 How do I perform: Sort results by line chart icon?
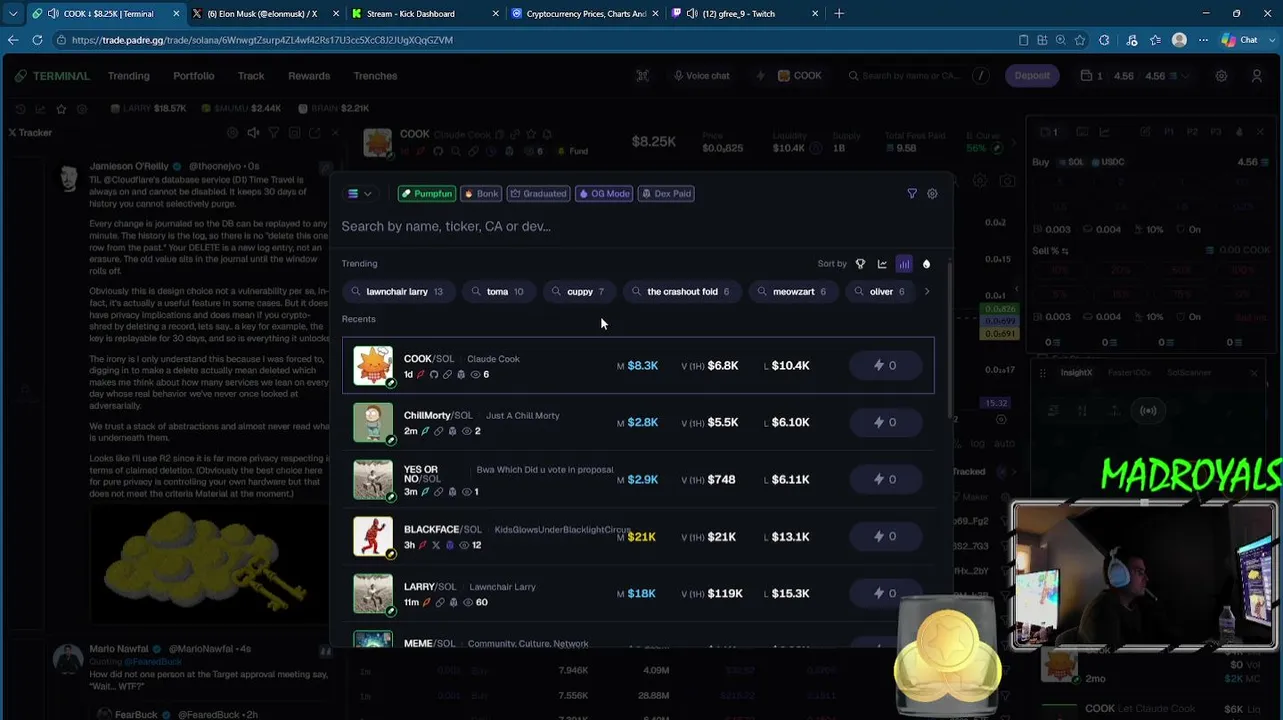pos(882,264)
